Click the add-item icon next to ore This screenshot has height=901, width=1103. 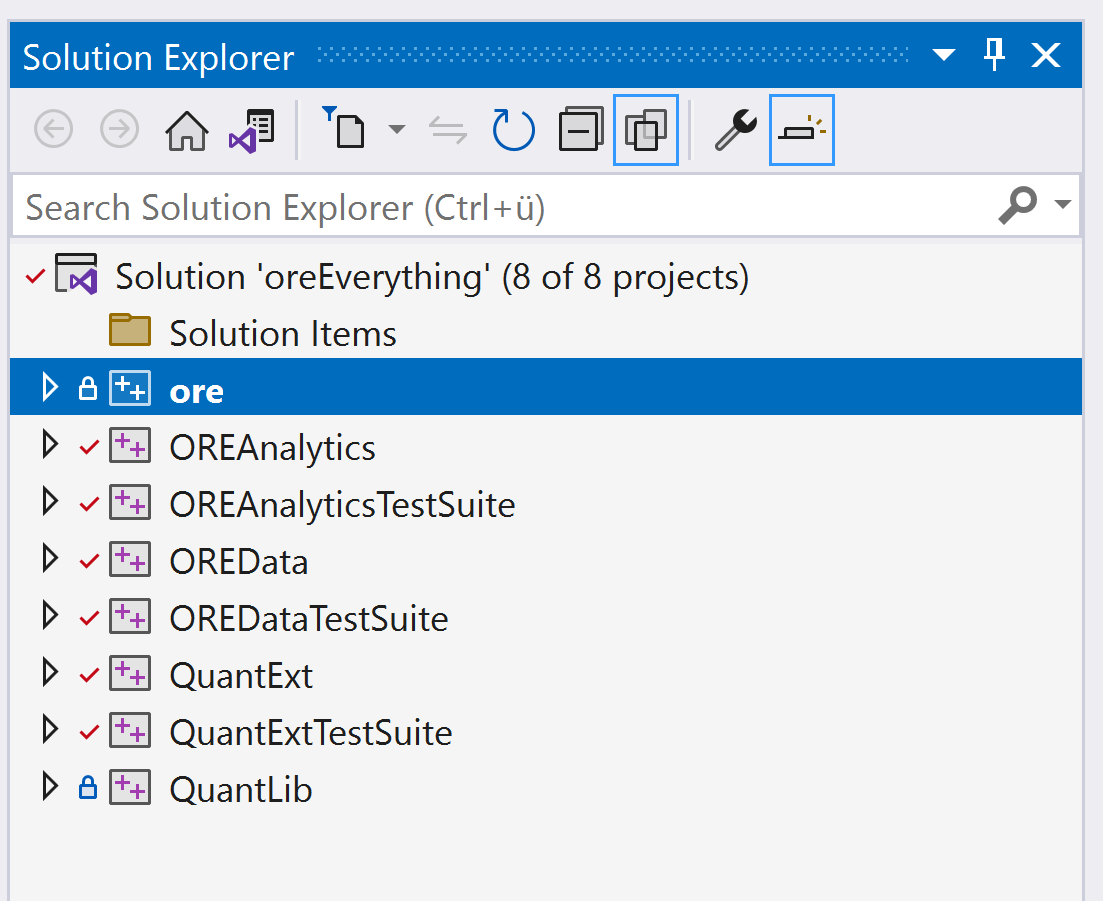tap(130, 387)
